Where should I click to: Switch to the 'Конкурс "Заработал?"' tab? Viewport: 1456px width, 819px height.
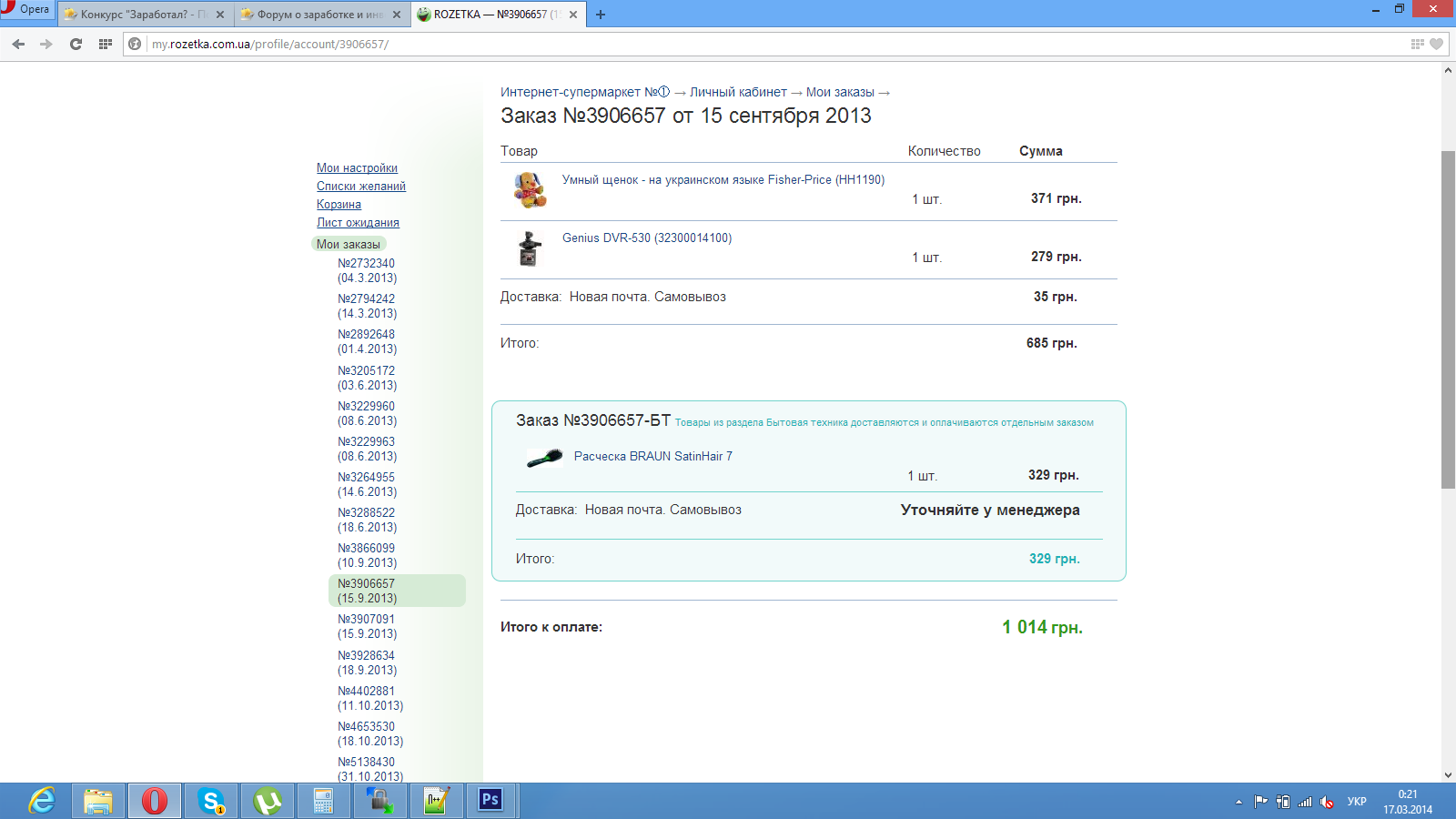pos(144,15)
